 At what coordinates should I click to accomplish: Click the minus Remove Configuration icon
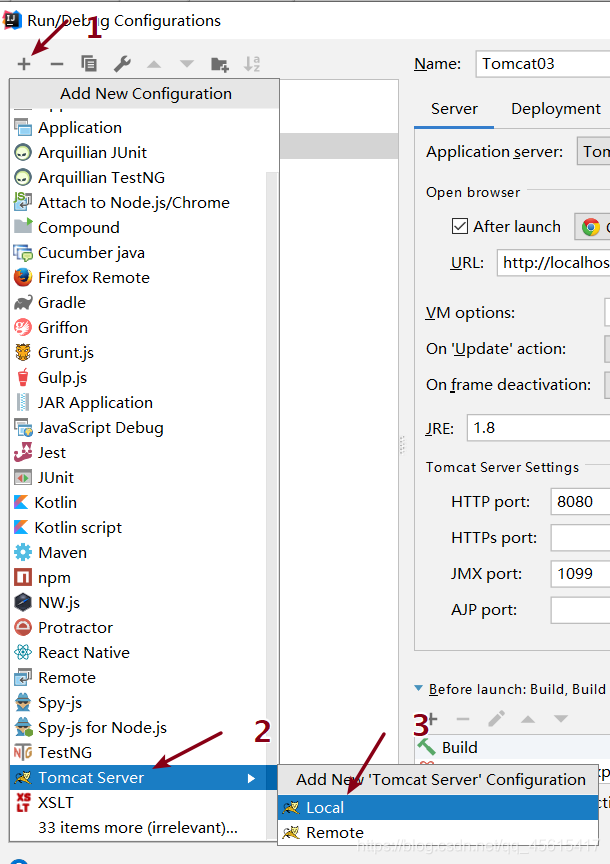[56, 64]
